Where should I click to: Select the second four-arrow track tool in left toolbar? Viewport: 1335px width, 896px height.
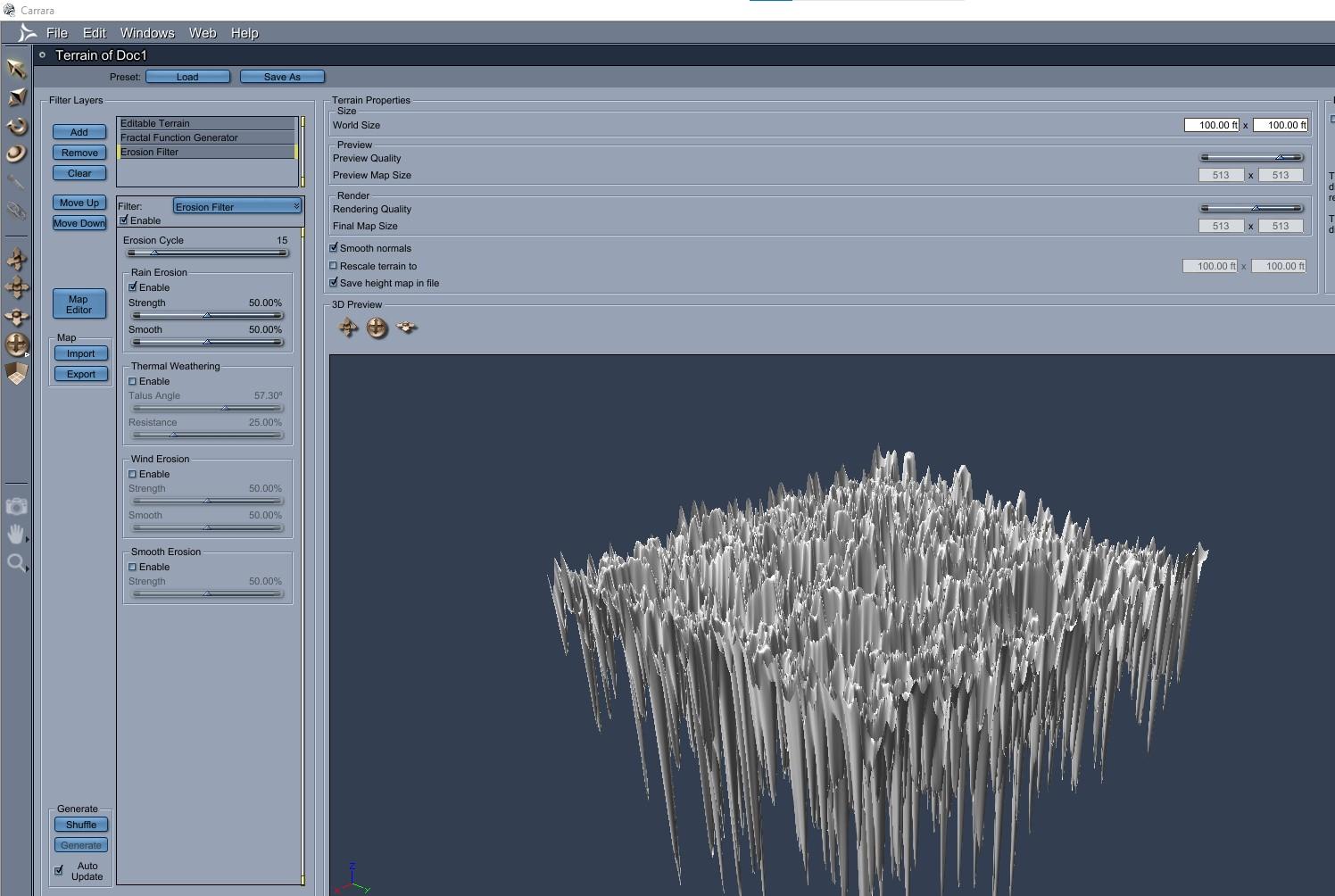click(x=16, y=287)
